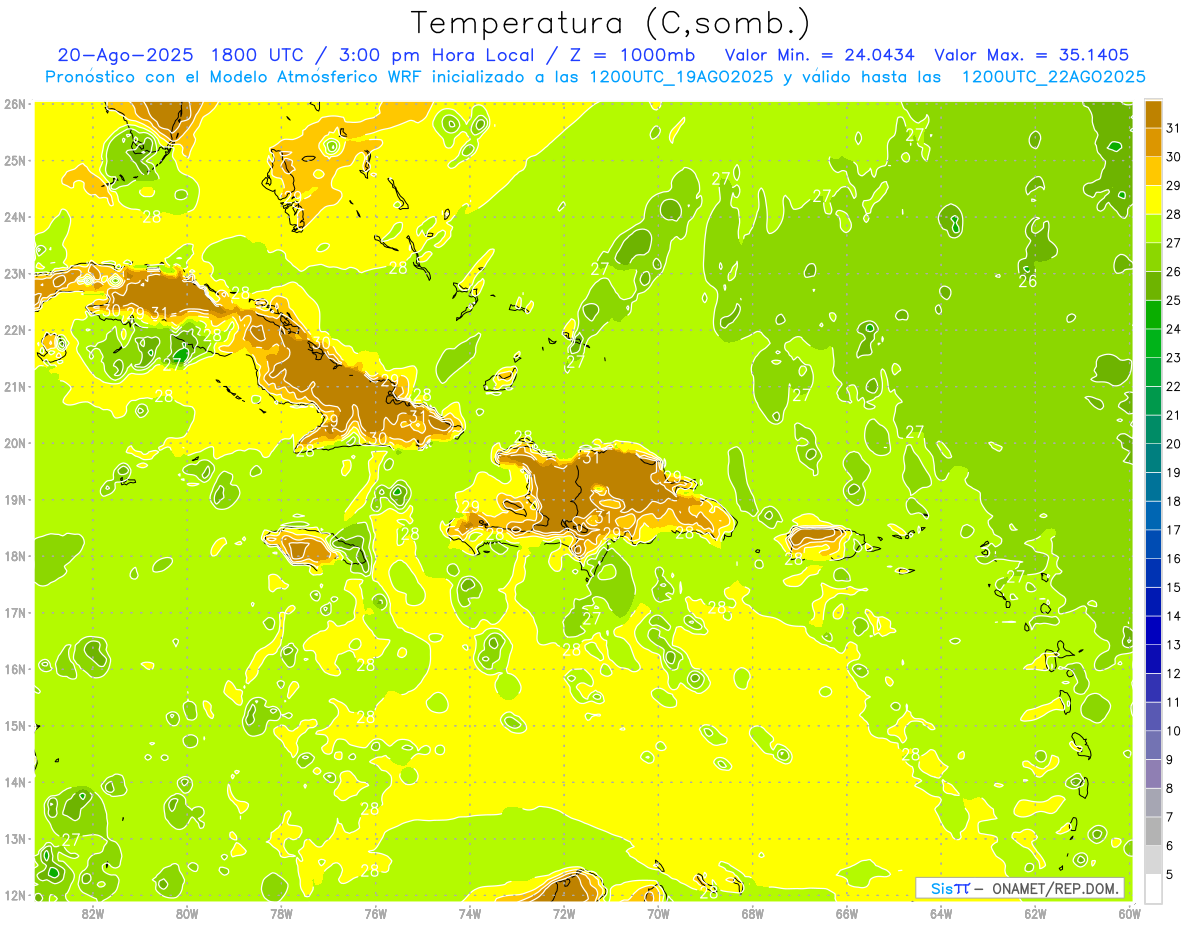Click the Sisπ ONAMET/REP.DOM. logo box

1020,888
